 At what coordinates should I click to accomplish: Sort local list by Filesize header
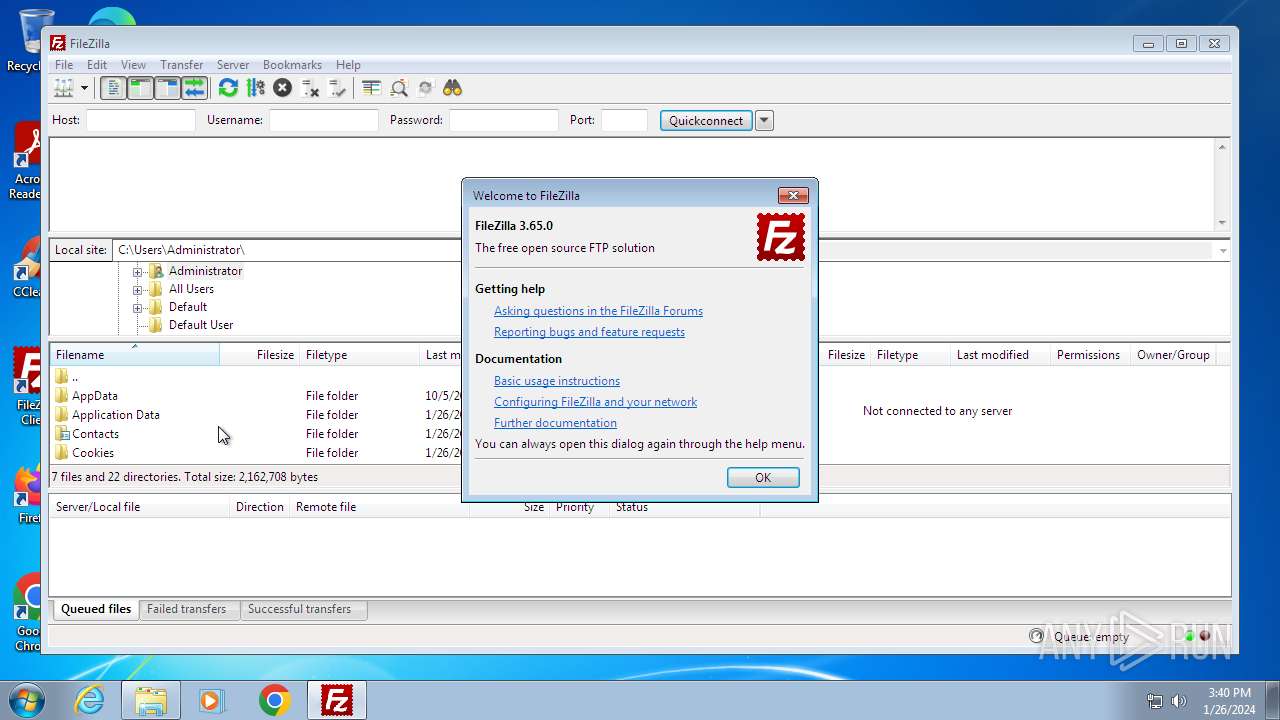[x=260, y=355]
